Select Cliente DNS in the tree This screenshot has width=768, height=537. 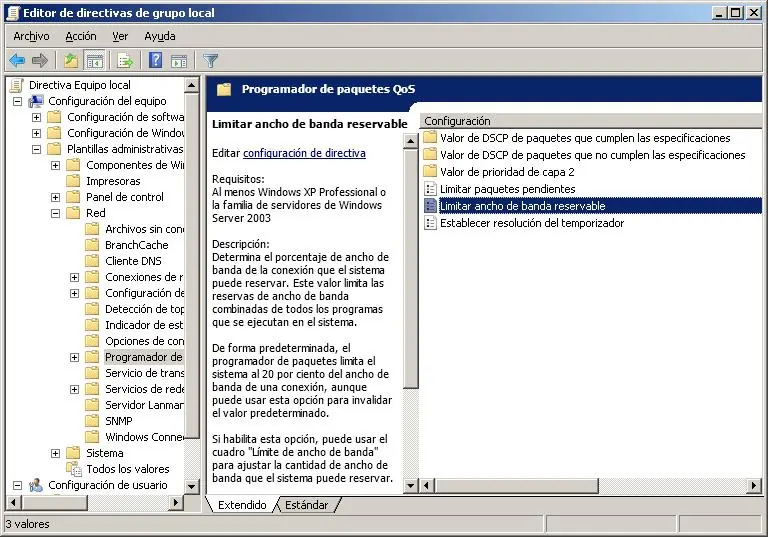click(133, 261)
